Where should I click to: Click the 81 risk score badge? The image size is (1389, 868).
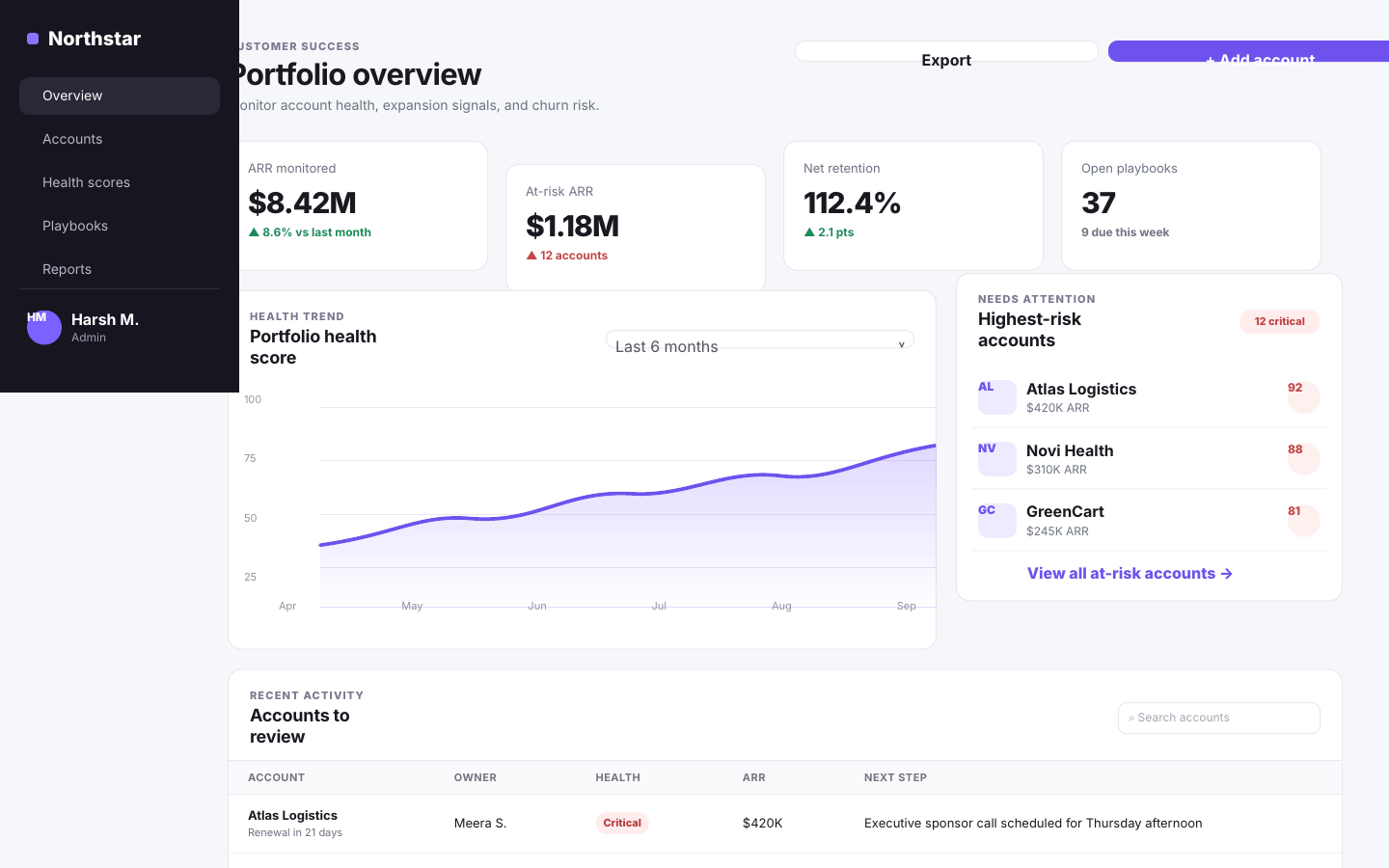coord(1304,521)
